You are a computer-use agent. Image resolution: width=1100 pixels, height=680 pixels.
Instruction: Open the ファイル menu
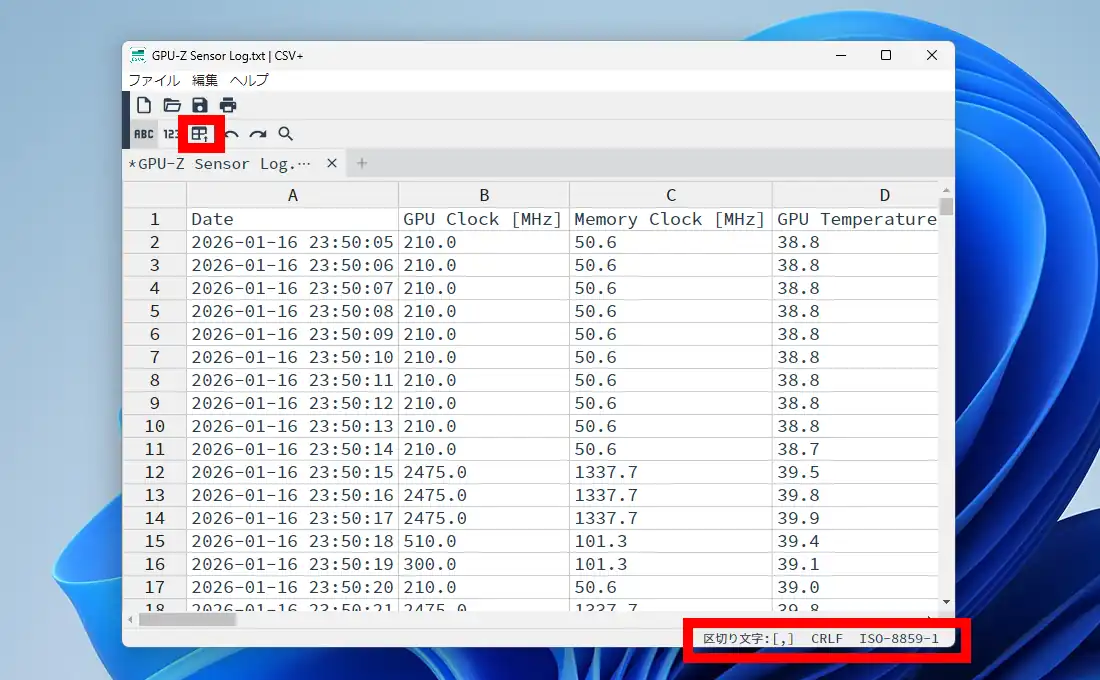pyautogui.click(x=154, y=80)
